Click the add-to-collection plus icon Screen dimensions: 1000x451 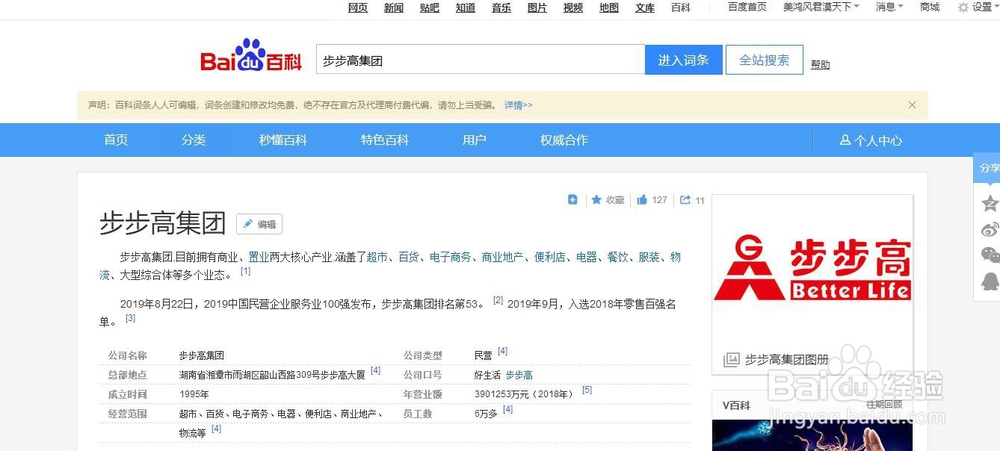point(573,200)
